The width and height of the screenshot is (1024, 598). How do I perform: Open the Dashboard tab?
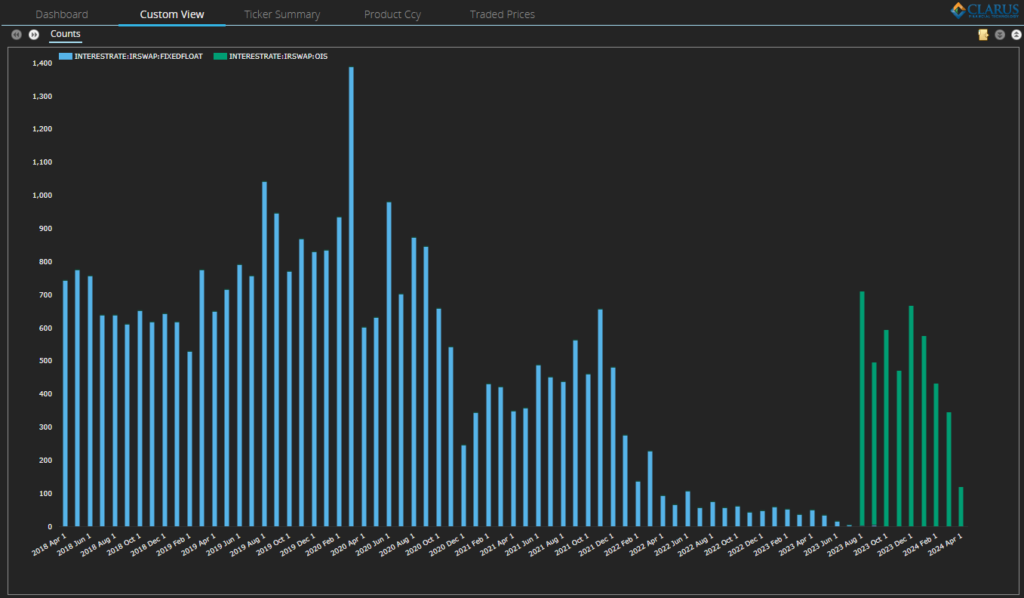61,14
